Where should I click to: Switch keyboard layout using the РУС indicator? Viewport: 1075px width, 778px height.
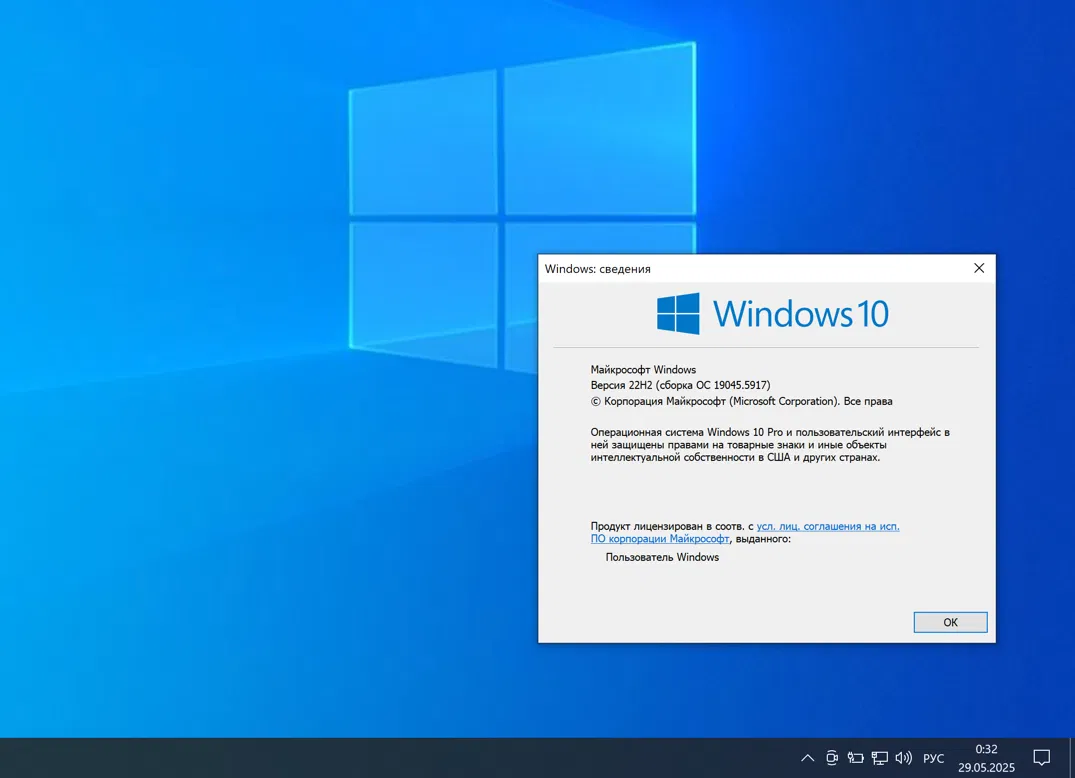click(x=933, y=758)
